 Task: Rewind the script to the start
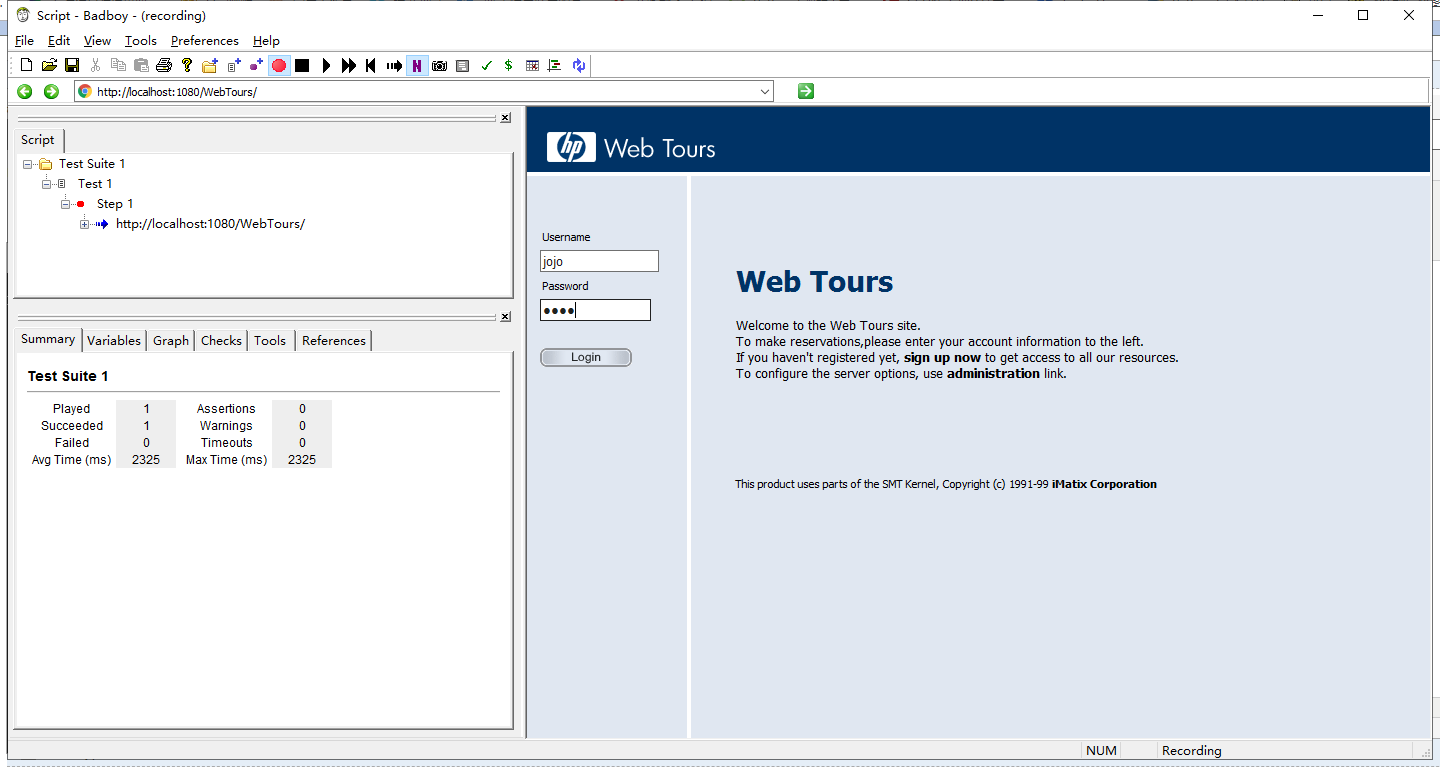[371, 66]
